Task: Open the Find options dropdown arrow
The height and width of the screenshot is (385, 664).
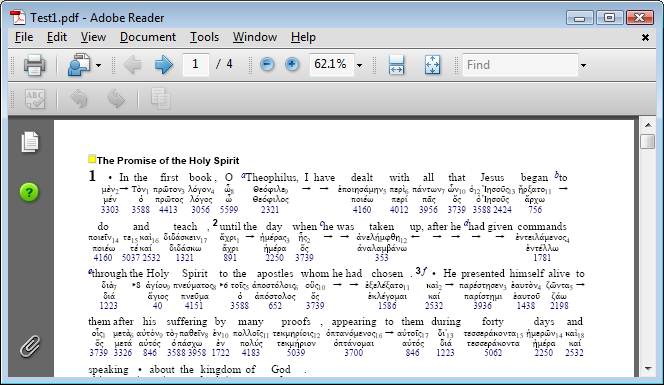Action: (584, 65)
